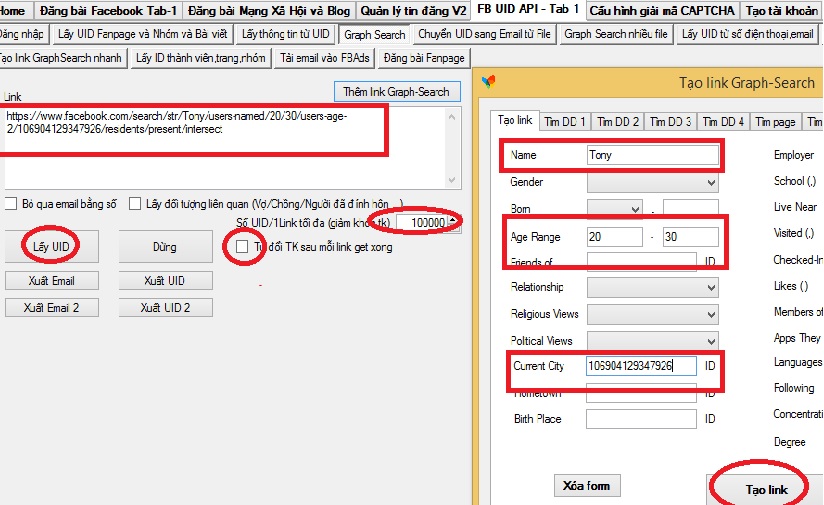Switch to Tìm DD 1 tab
The image size is (824, 505).
pos(564,122)
